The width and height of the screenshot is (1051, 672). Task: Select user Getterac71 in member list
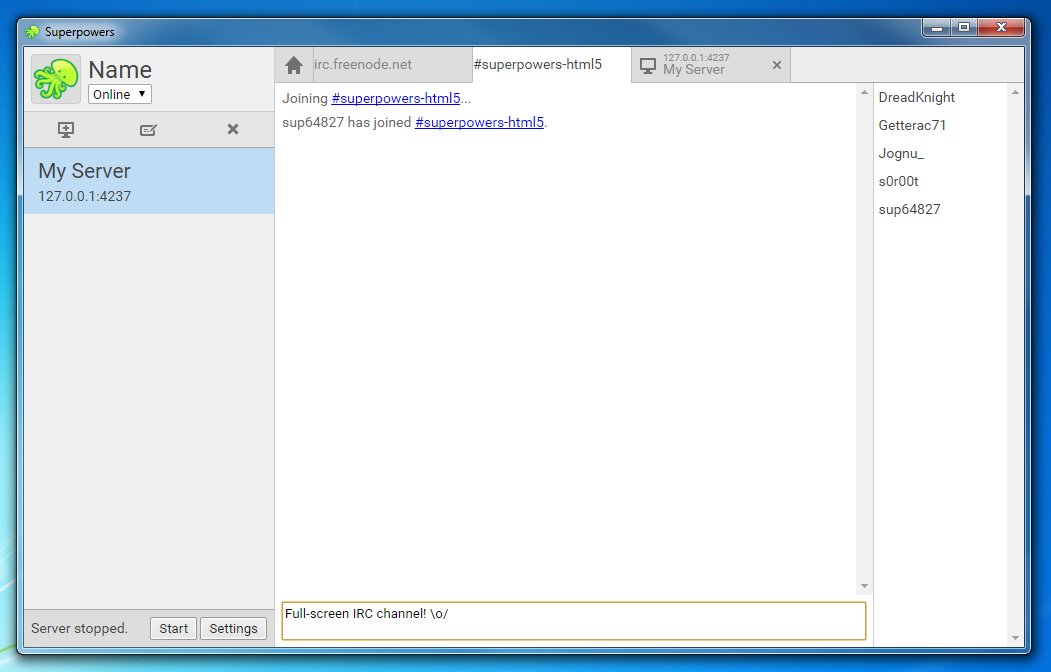tap(912, 125)
